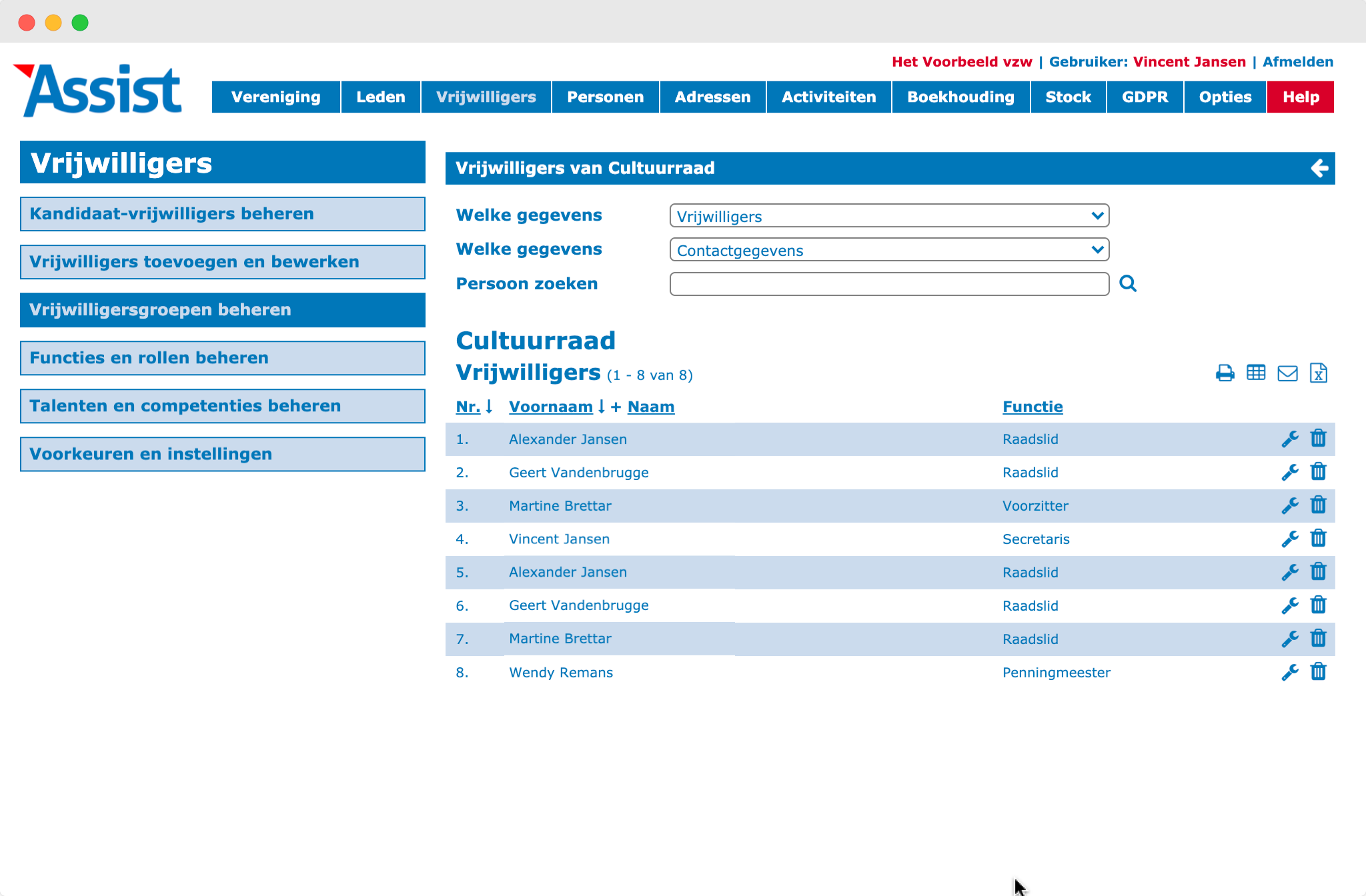Select Vrijwilligersgroepen beheren
Screen dimensions: 1366x896
point(223,310)
